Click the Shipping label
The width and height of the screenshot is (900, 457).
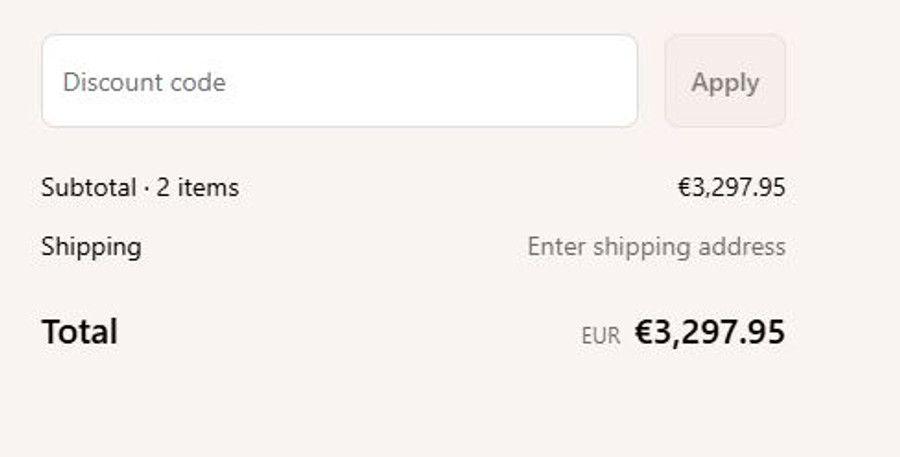pos(91,246)
